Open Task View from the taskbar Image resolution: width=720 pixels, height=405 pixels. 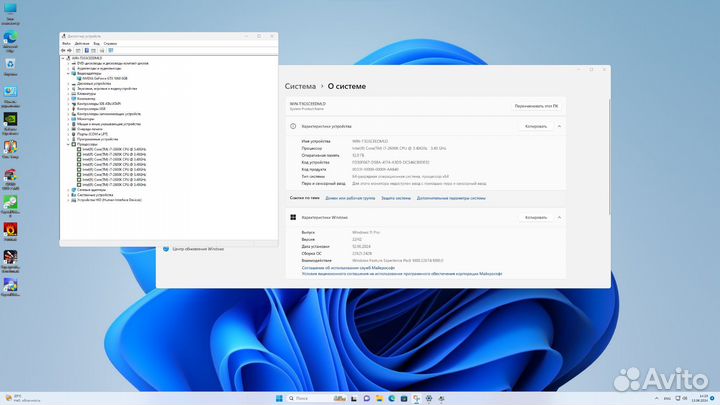click(354, 398)
